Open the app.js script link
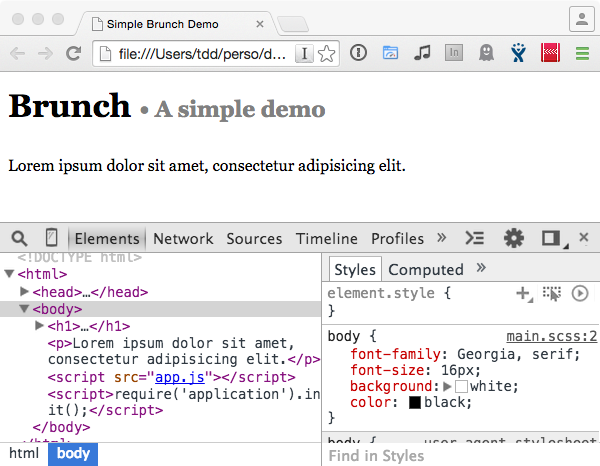 (179, 377)
